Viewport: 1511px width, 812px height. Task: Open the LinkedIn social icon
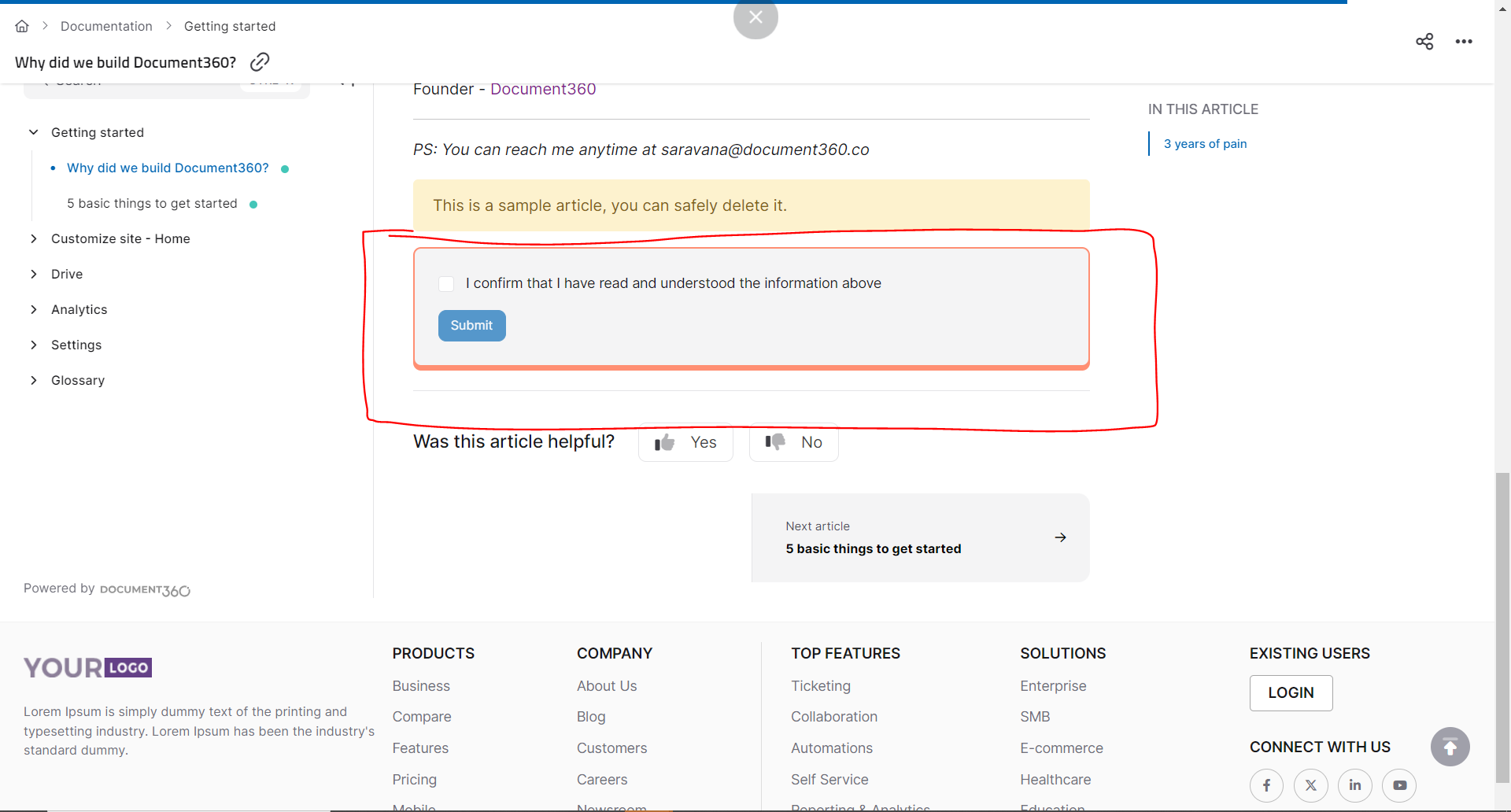1355,785
